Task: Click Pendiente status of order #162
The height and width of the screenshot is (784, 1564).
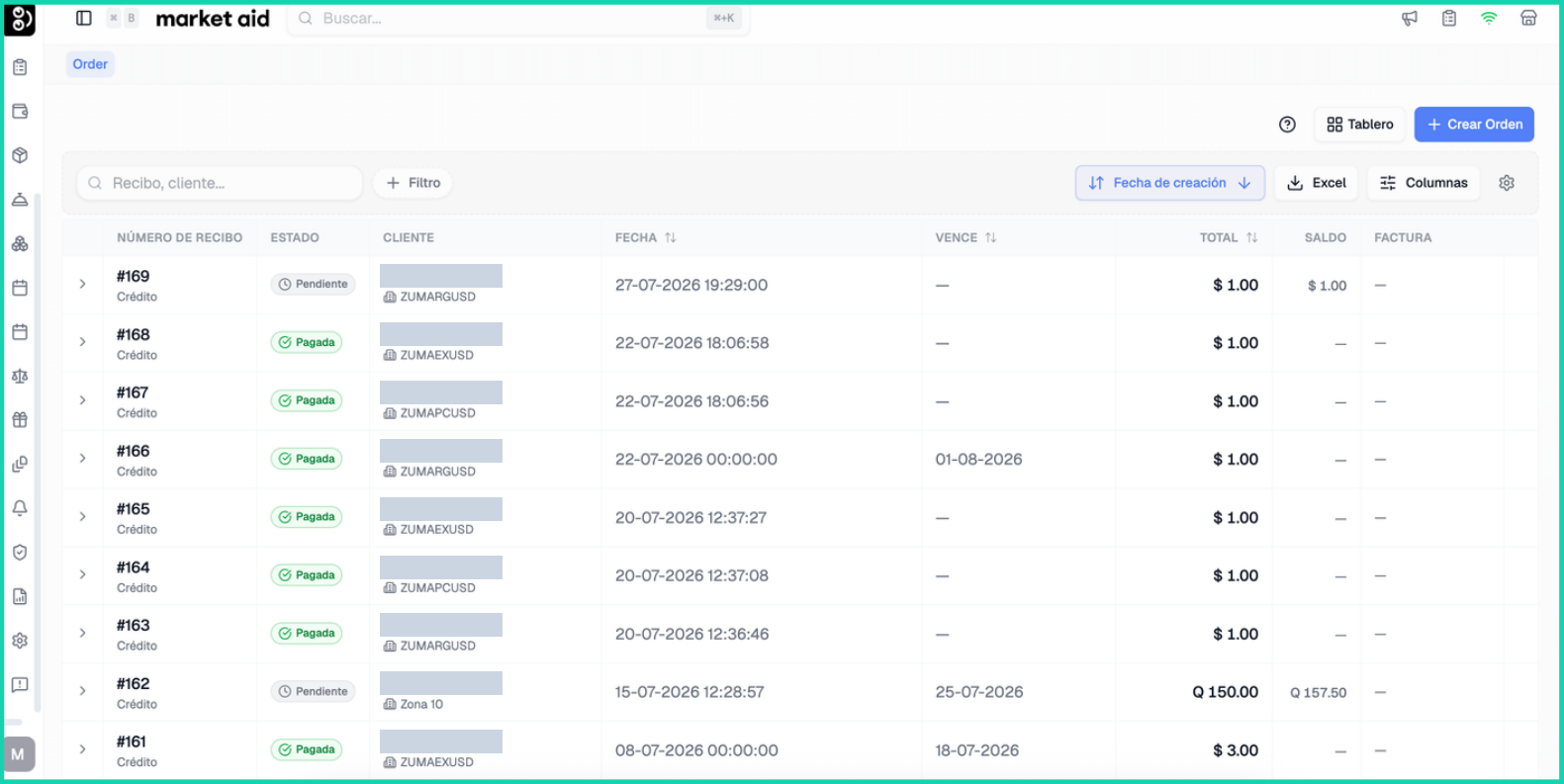Action: point(313,691)
